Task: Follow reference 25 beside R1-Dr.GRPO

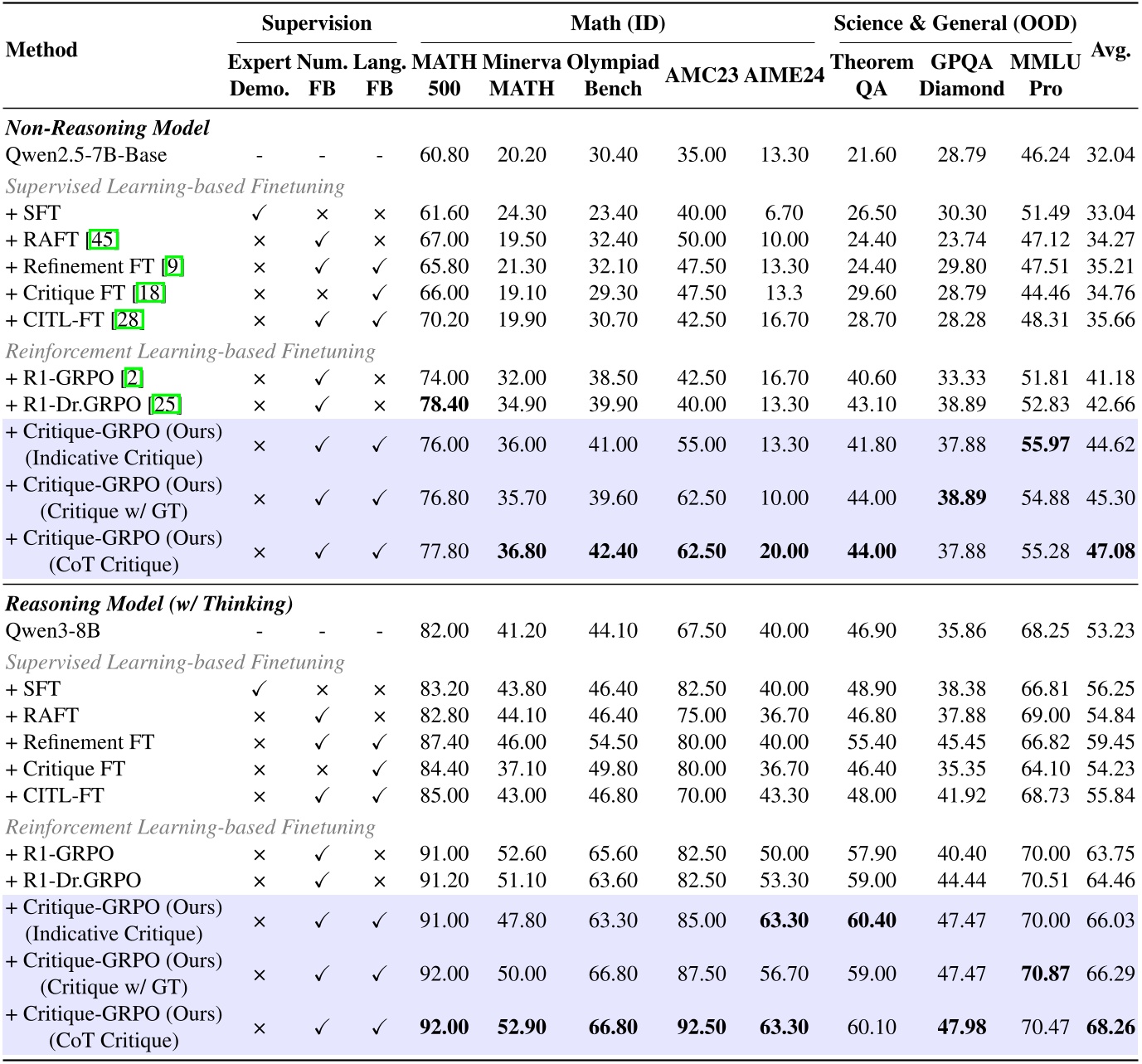Action: 166,405
